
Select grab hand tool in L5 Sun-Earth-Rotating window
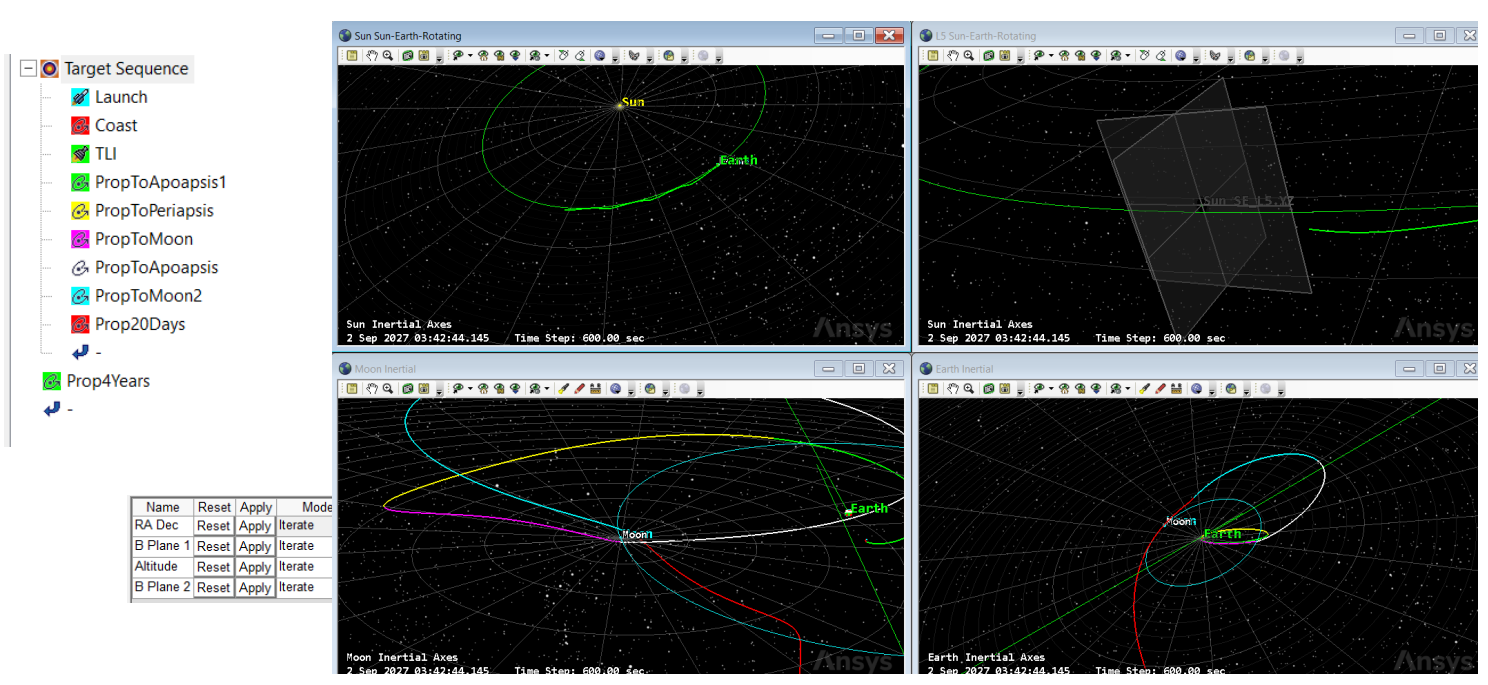point(952,56)
